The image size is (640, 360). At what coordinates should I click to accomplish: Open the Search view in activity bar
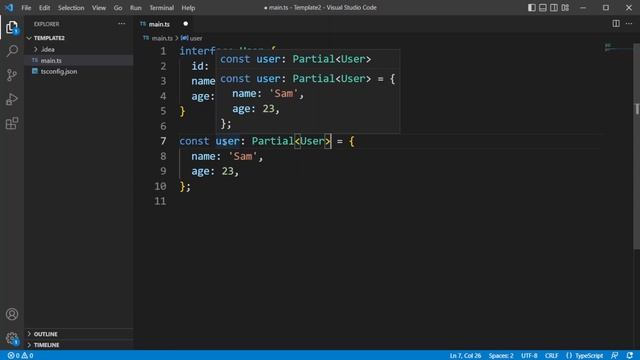pyautogui.click(x=12, y=51)
